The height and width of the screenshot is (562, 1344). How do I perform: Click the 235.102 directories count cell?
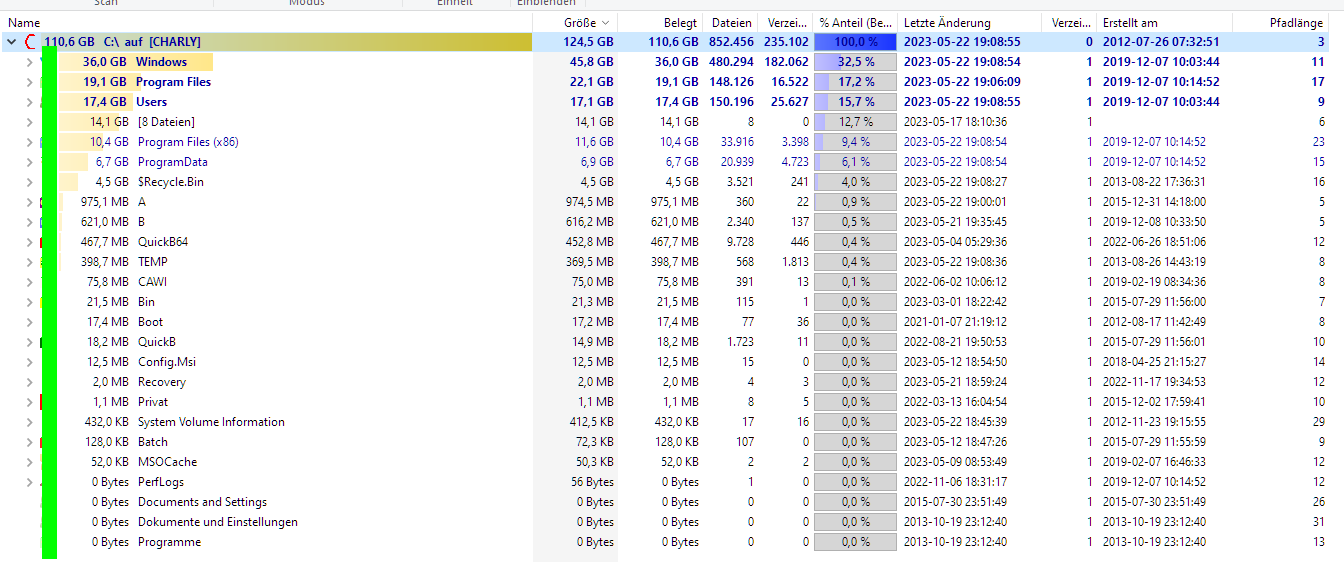[x=786, y=42]
